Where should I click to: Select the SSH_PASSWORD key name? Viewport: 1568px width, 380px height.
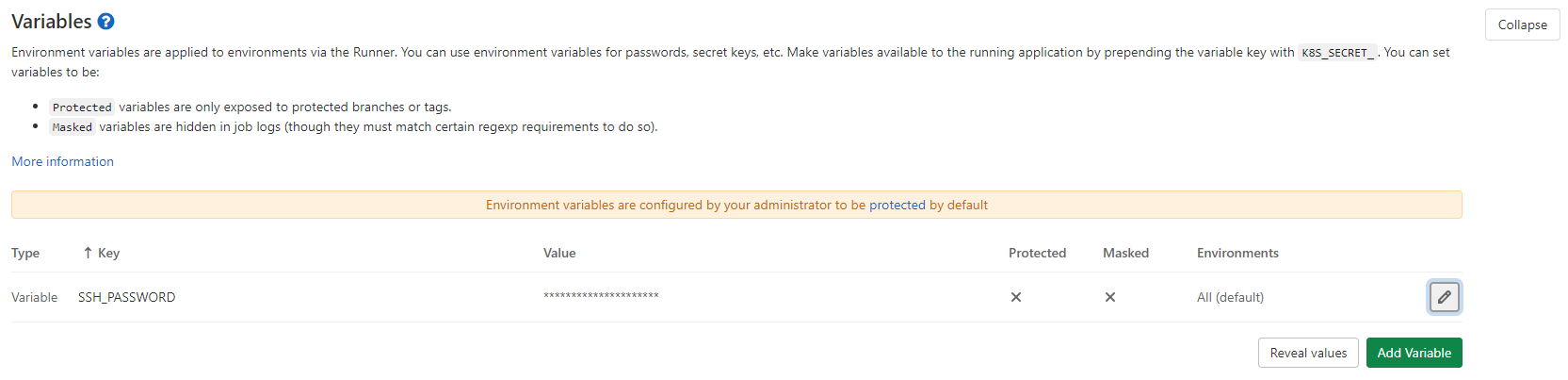point(126,297)
